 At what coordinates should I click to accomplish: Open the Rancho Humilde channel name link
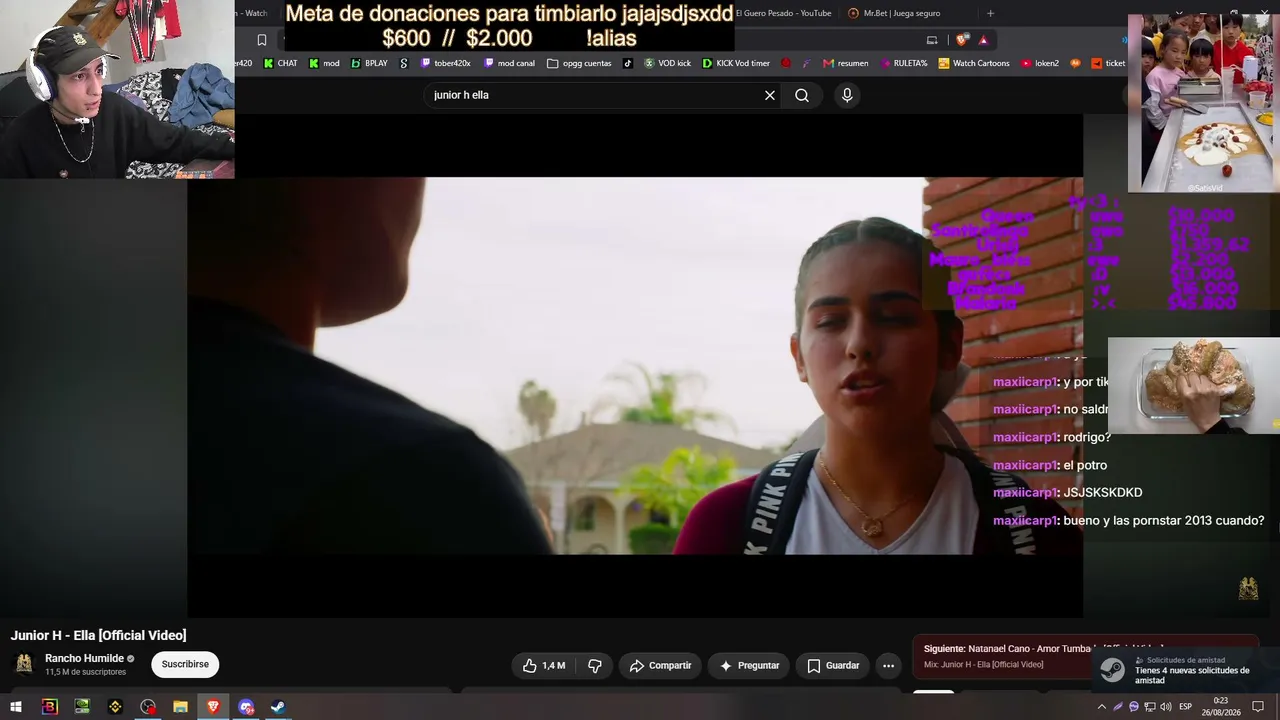[84, 658]
